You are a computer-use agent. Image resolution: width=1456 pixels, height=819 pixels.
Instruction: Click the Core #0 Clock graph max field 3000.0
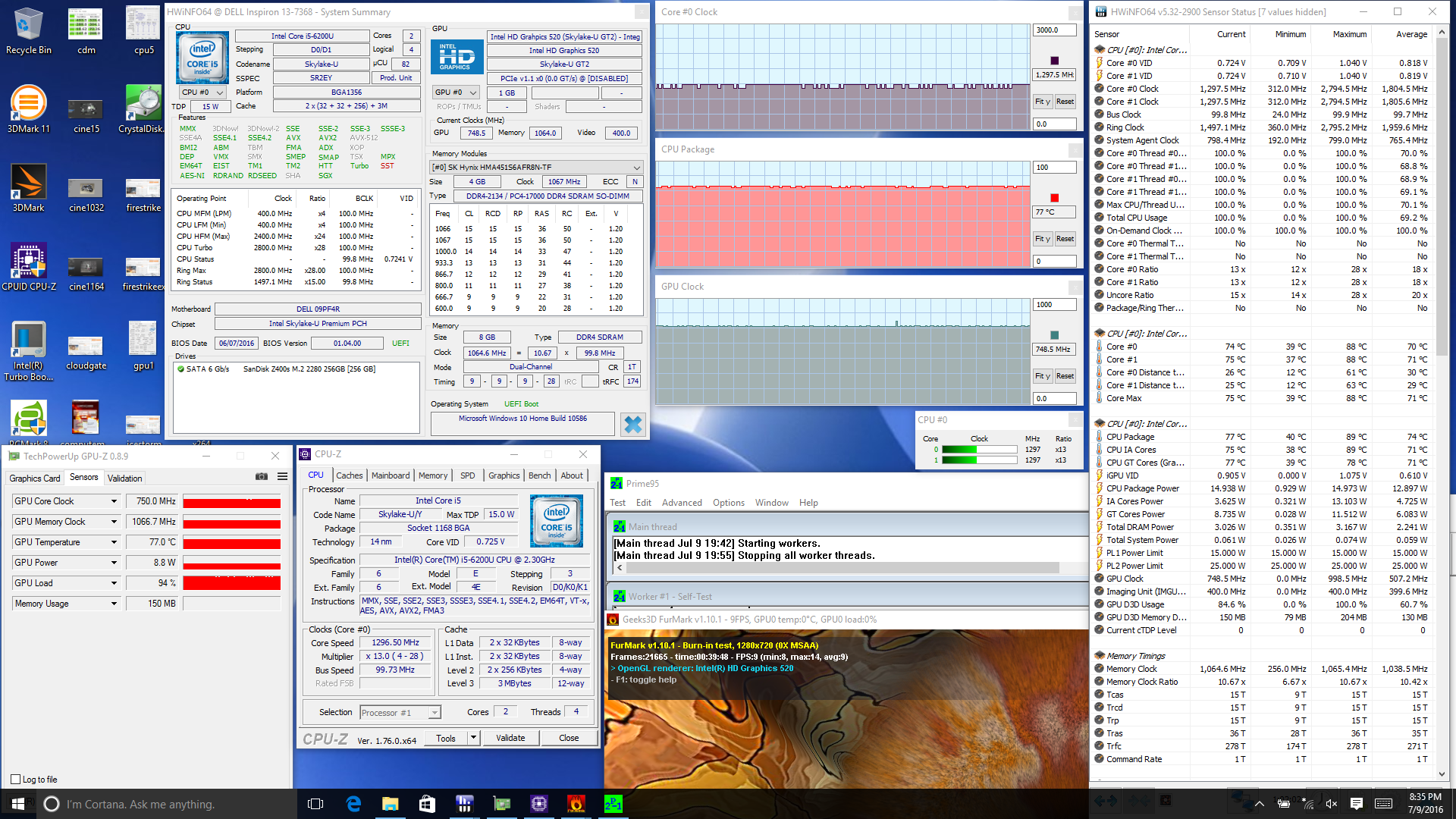coord(1054,30)
